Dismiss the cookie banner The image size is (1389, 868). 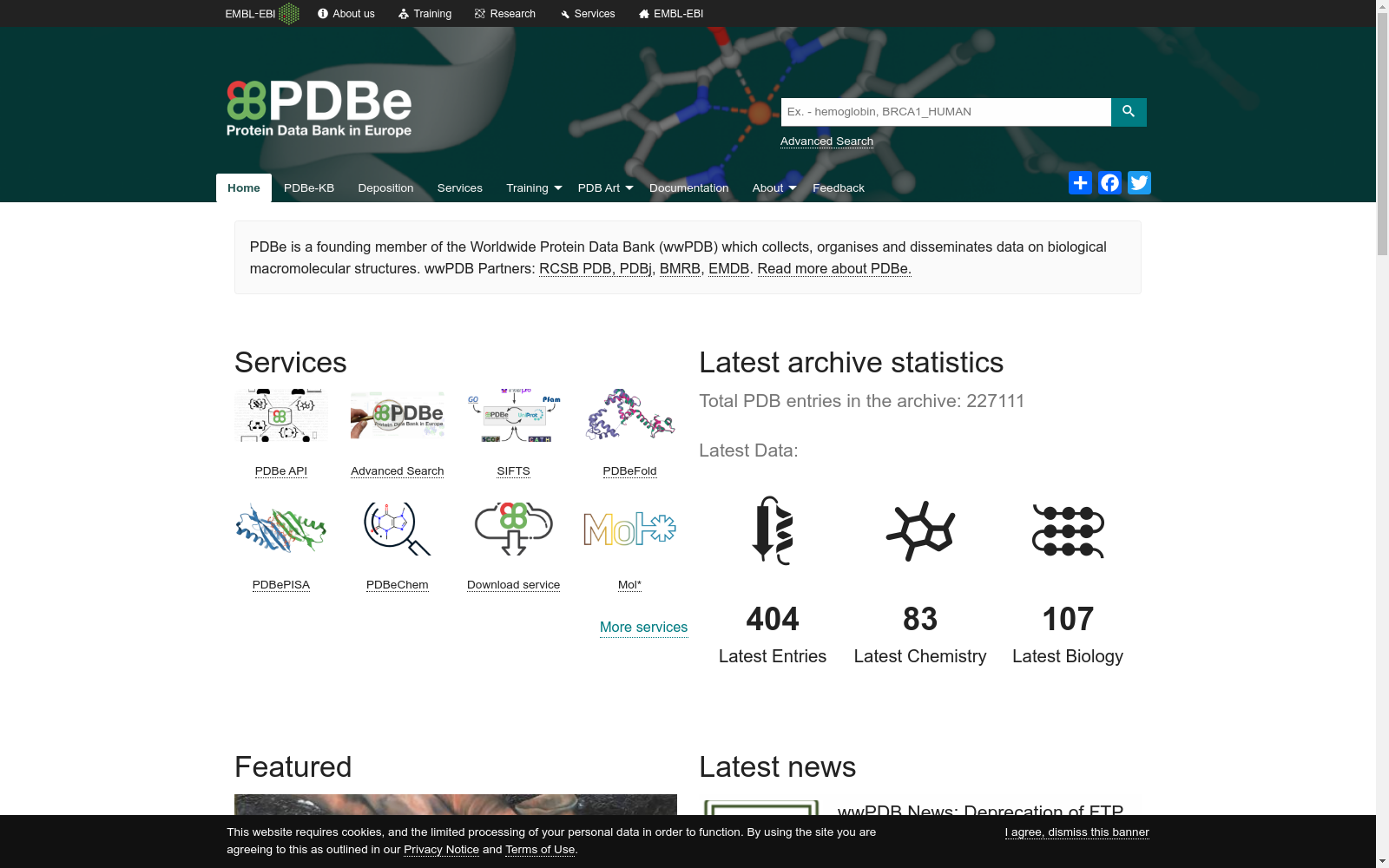pyautogui.click(x=1077, y=832)
